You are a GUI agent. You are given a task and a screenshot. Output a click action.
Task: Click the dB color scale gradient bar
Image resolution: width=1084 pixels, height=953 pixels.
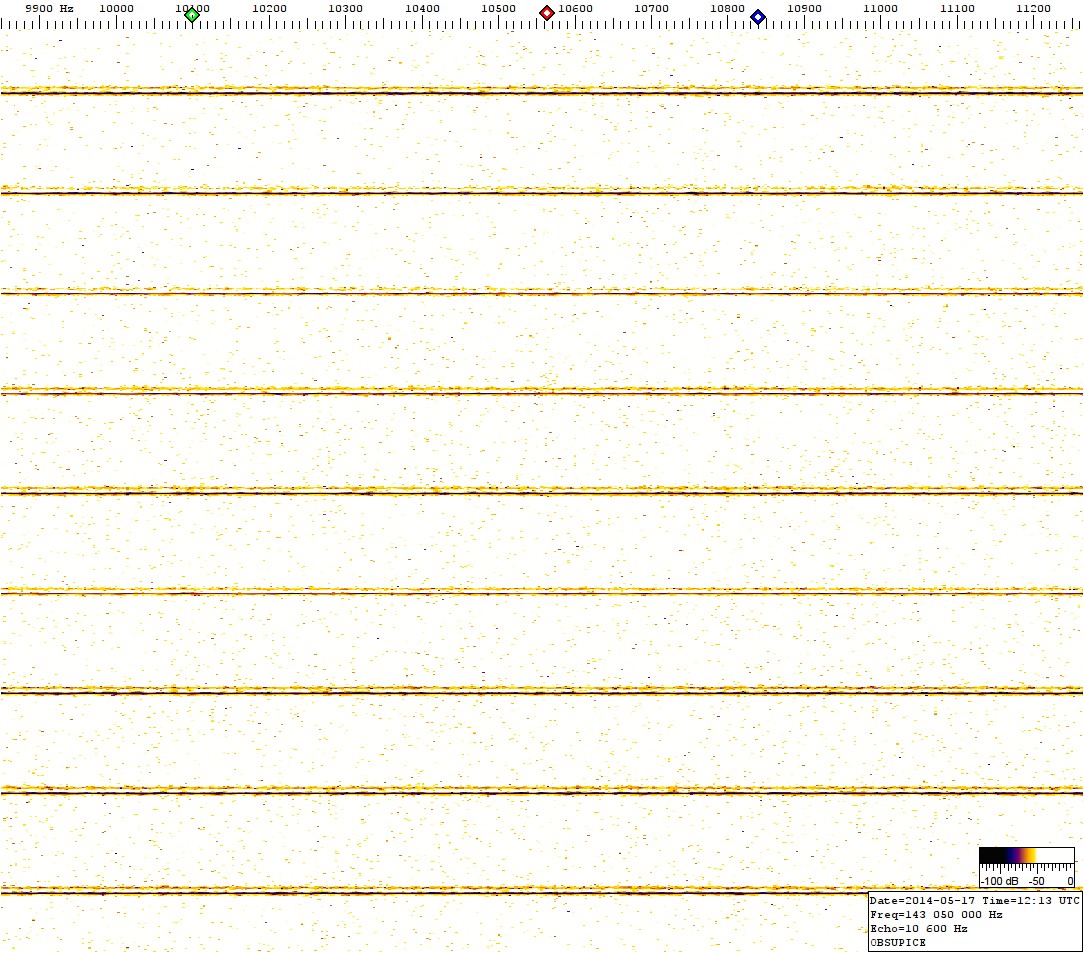point(1026,856)
